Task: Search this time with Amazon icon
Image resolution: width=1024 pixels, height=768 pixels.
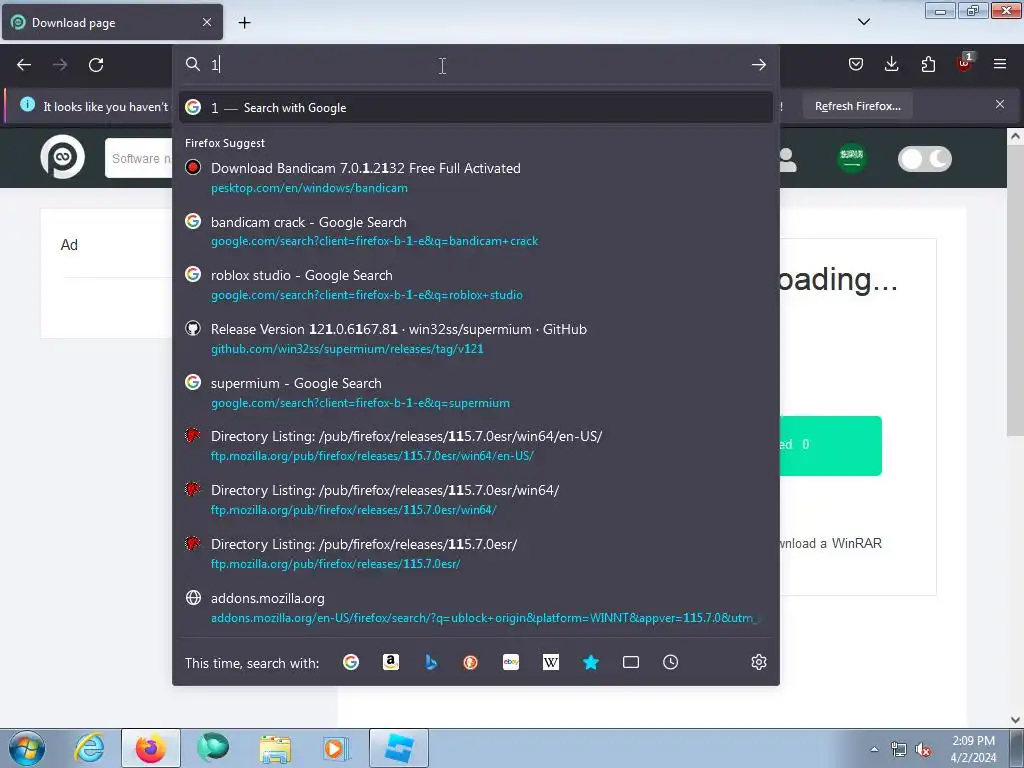Action: (391, 662)
